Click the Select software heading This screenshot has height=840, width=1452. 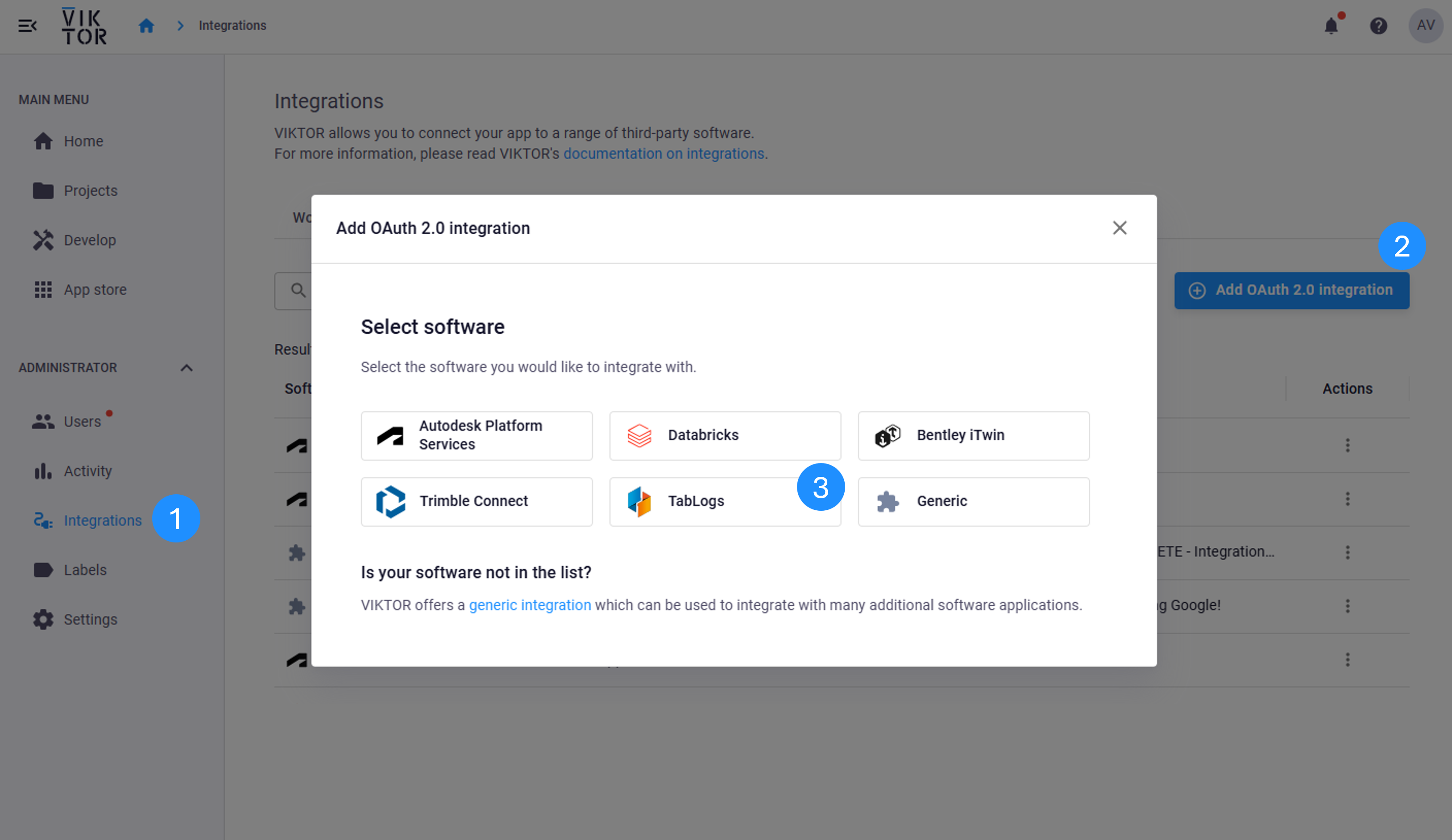pos(433,327)
